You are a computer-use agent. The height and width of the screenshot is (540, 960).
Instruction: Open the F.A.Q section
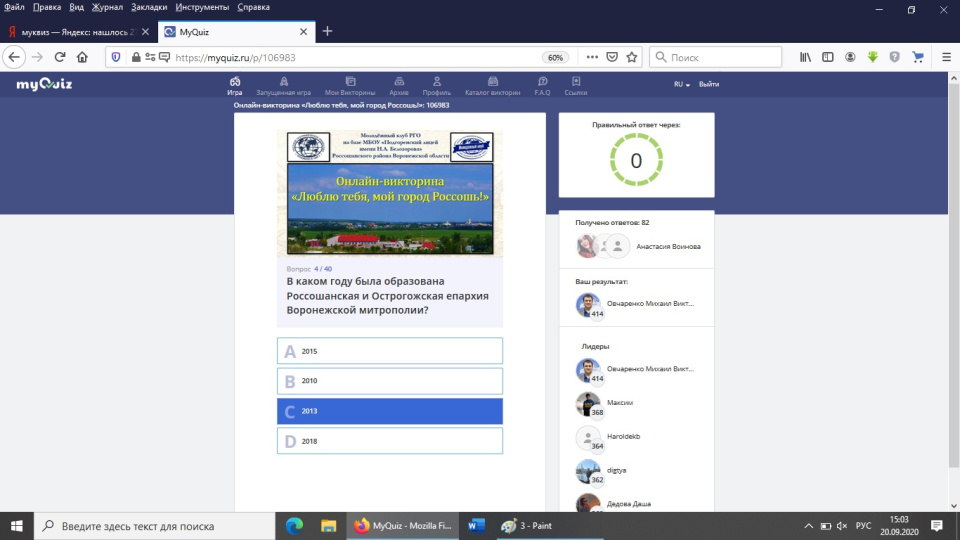click(542, 86)
